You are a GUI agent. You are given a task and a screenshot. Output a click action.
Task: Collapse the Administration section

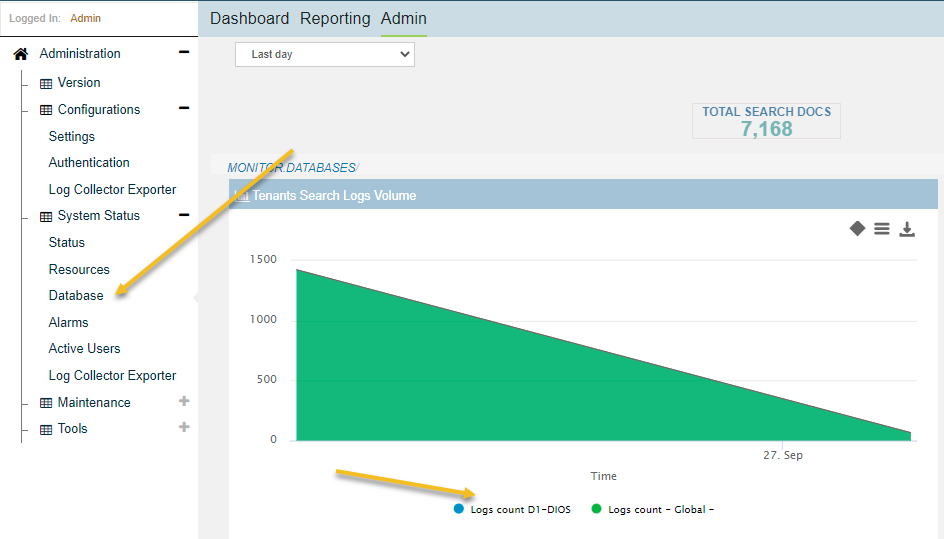coord(184,52)
